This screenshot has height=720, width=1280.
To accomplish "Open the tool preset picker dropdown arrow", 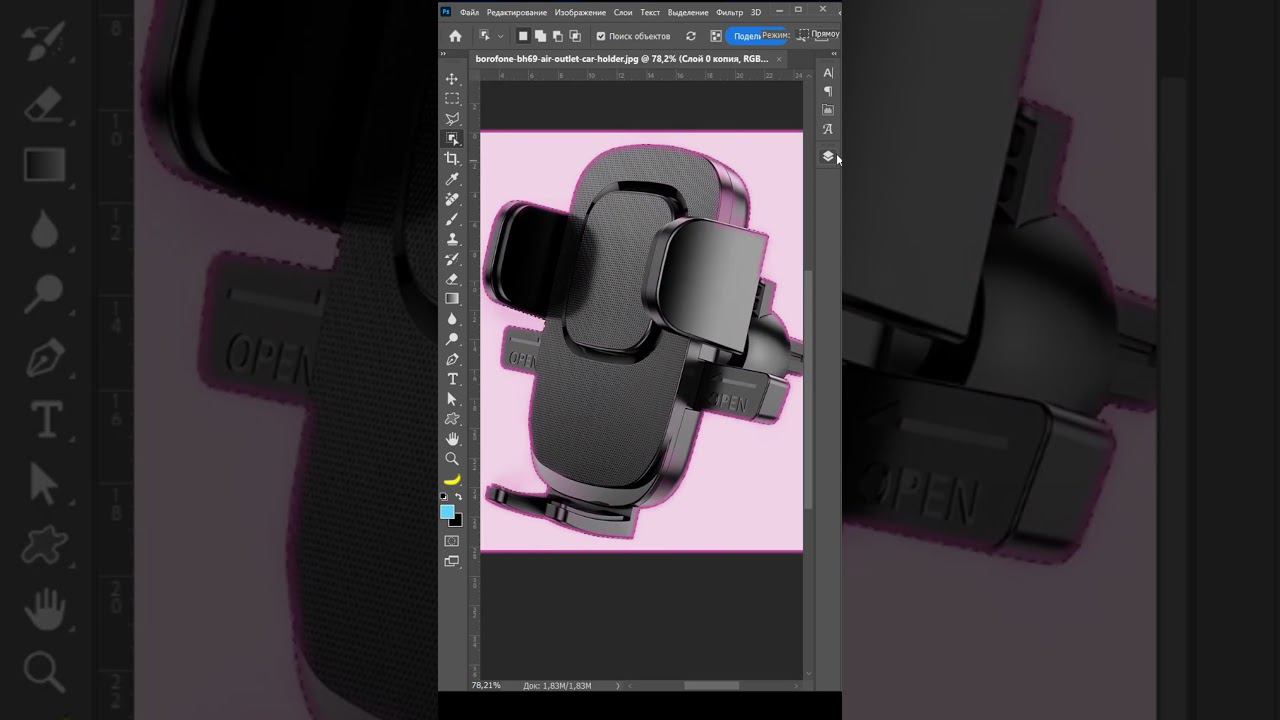I will (500, 36).
